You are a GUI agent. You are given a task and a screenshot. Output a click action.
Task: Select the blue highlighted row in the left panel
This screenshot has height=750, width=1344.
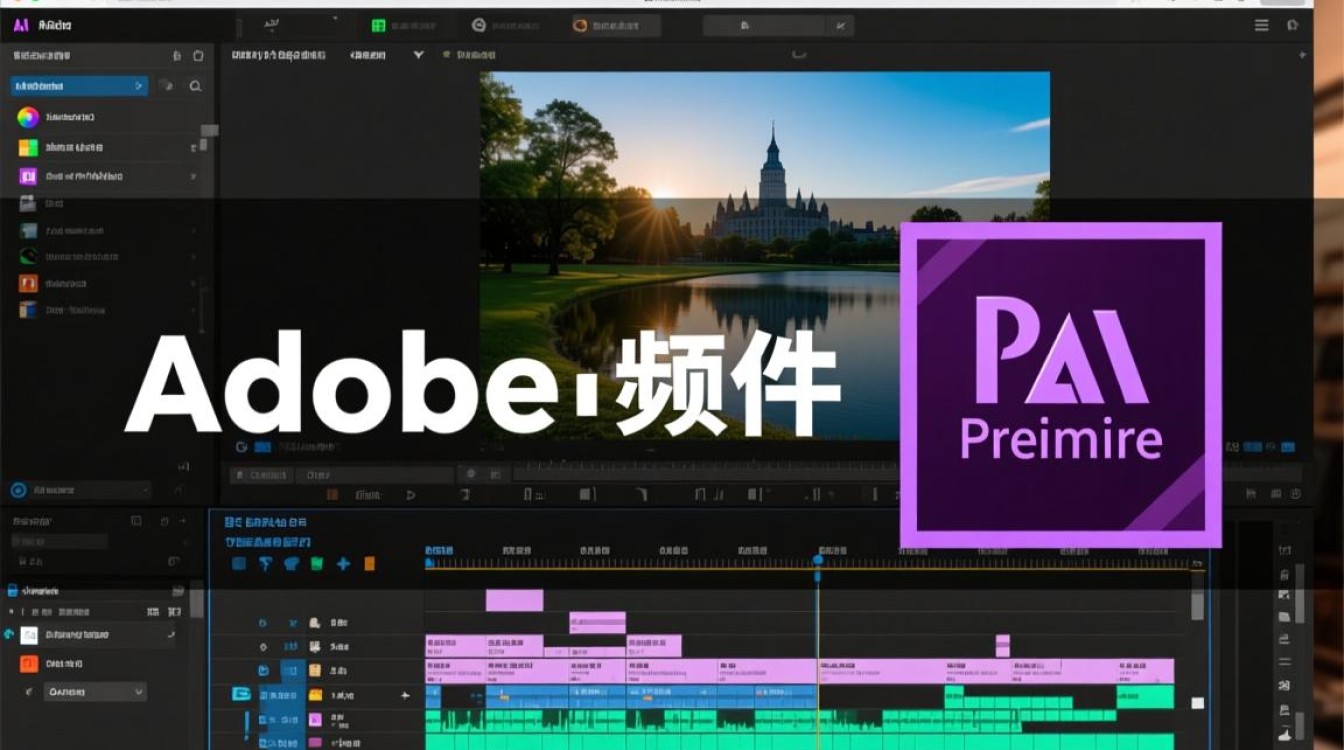pos(79,87)
